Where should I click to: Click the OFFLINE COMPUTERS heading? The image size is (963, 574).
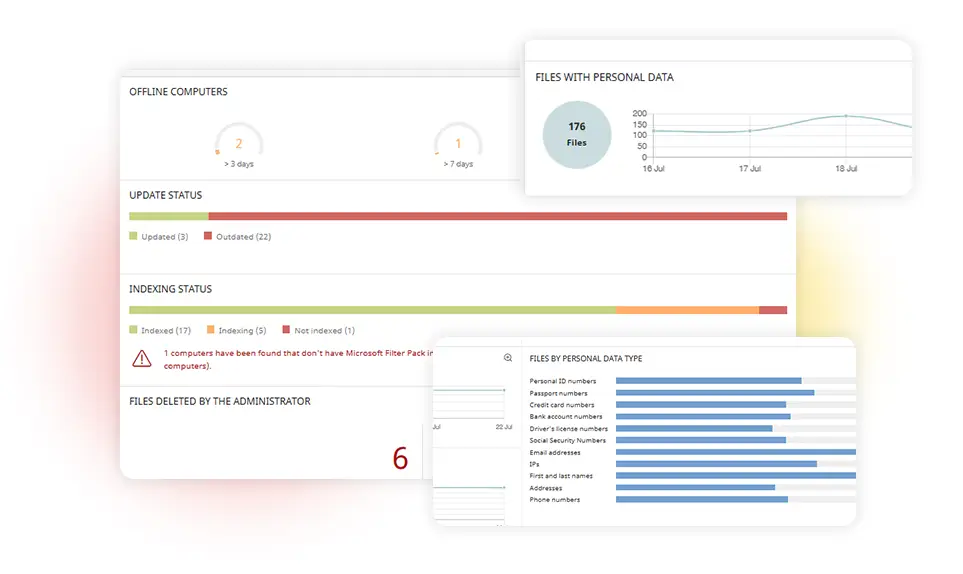point(178,91)
